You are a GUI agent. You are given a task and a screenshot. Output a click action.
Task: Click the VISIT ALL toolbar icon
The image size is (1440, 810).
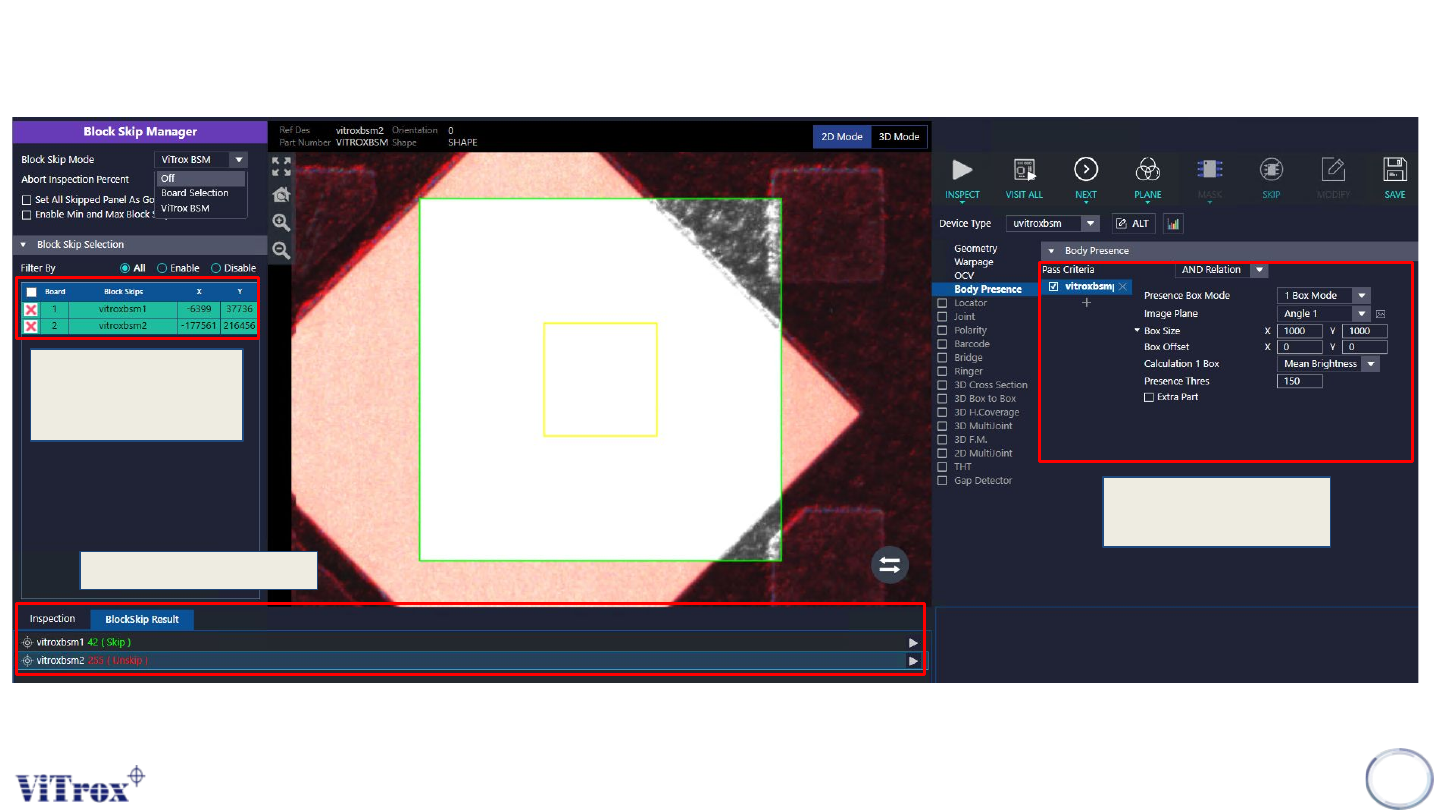pos(1024,170)
